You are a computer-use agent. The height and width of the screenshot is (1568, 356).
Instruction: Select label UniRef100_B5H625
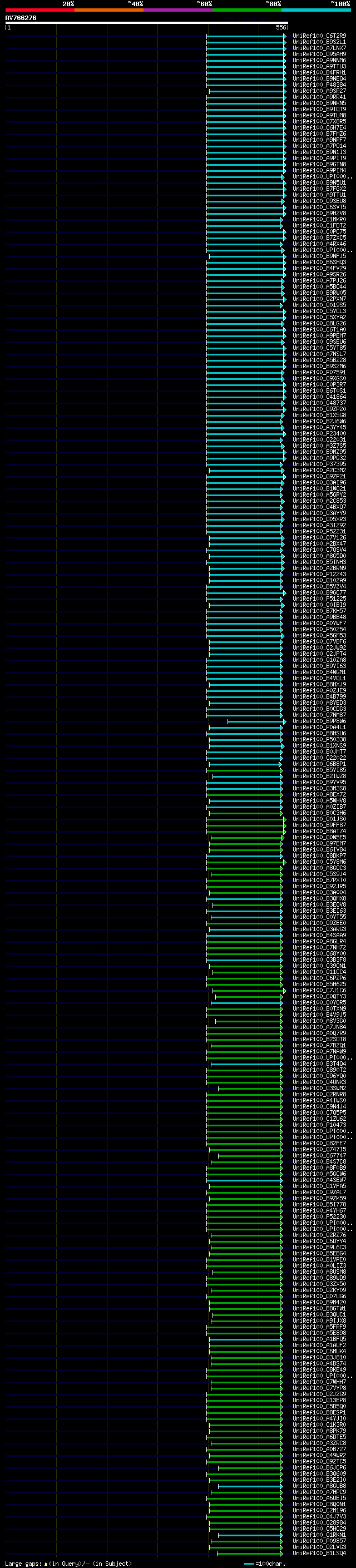(x=319, y=983)
